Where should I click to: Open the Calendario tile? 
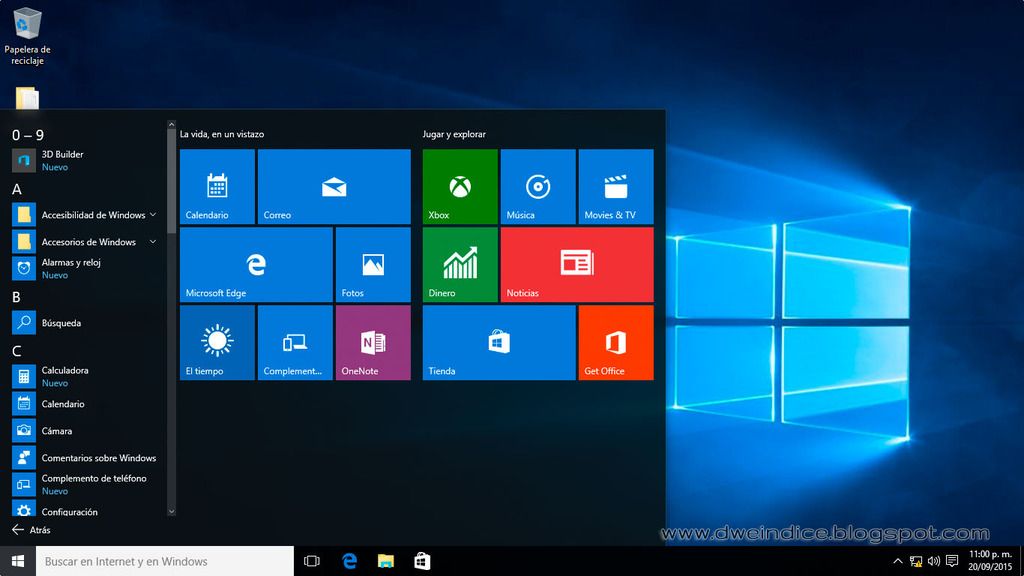pyautogui.click(x=217, y=187)
